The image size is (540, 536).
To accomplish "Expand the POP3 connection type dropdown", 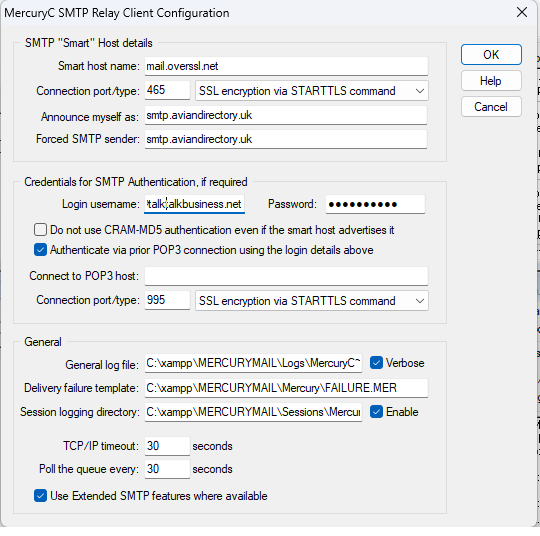I will point(312,301).
